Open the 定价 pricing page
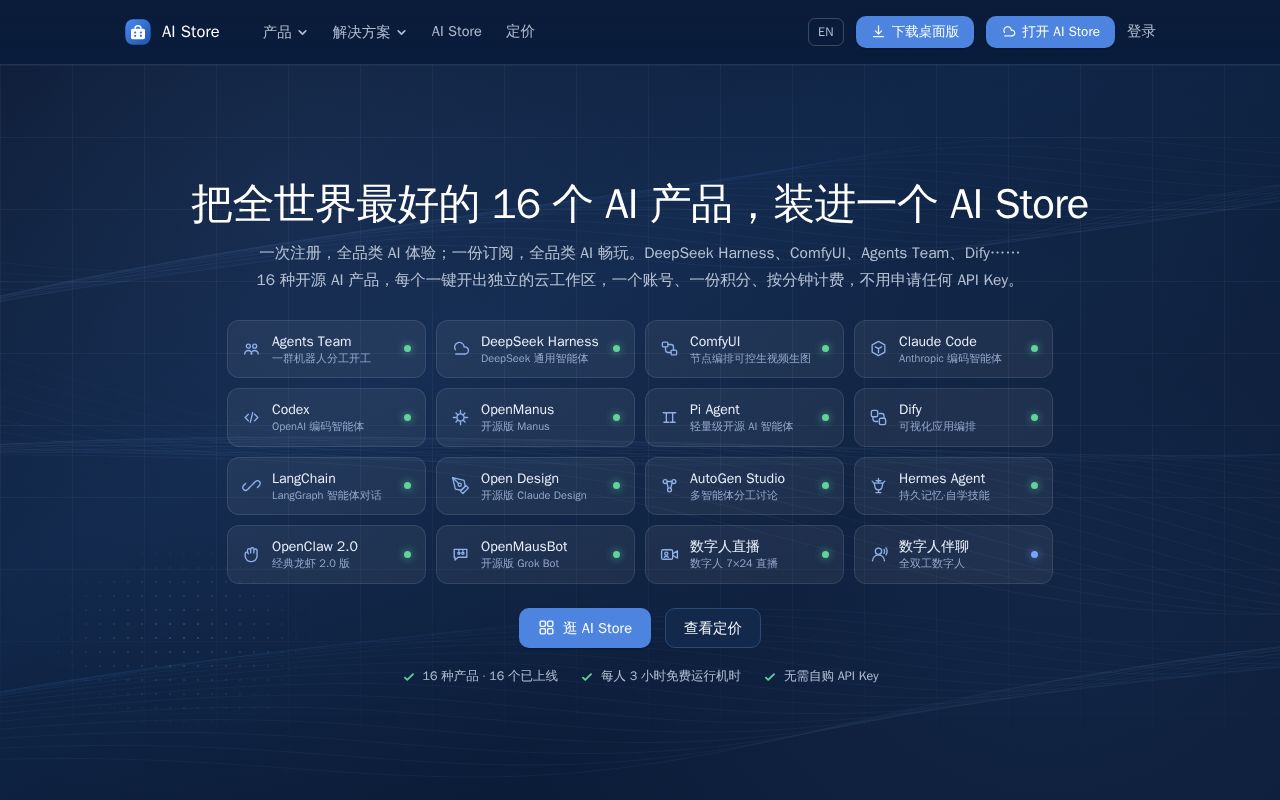1280x800 pixels. click(520, 32)
